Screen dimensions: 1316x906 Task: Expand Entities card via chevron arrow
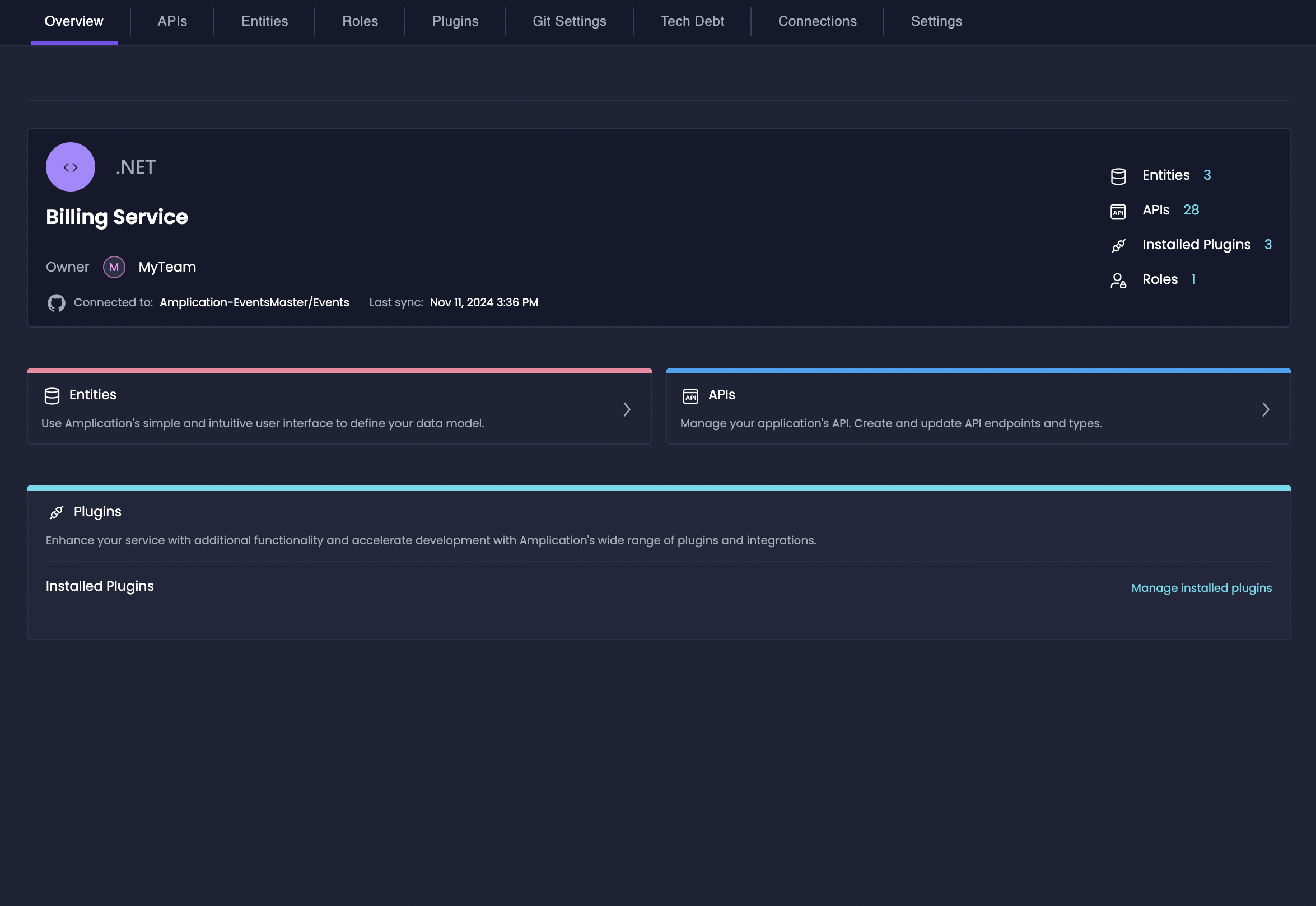pos(627,409)
